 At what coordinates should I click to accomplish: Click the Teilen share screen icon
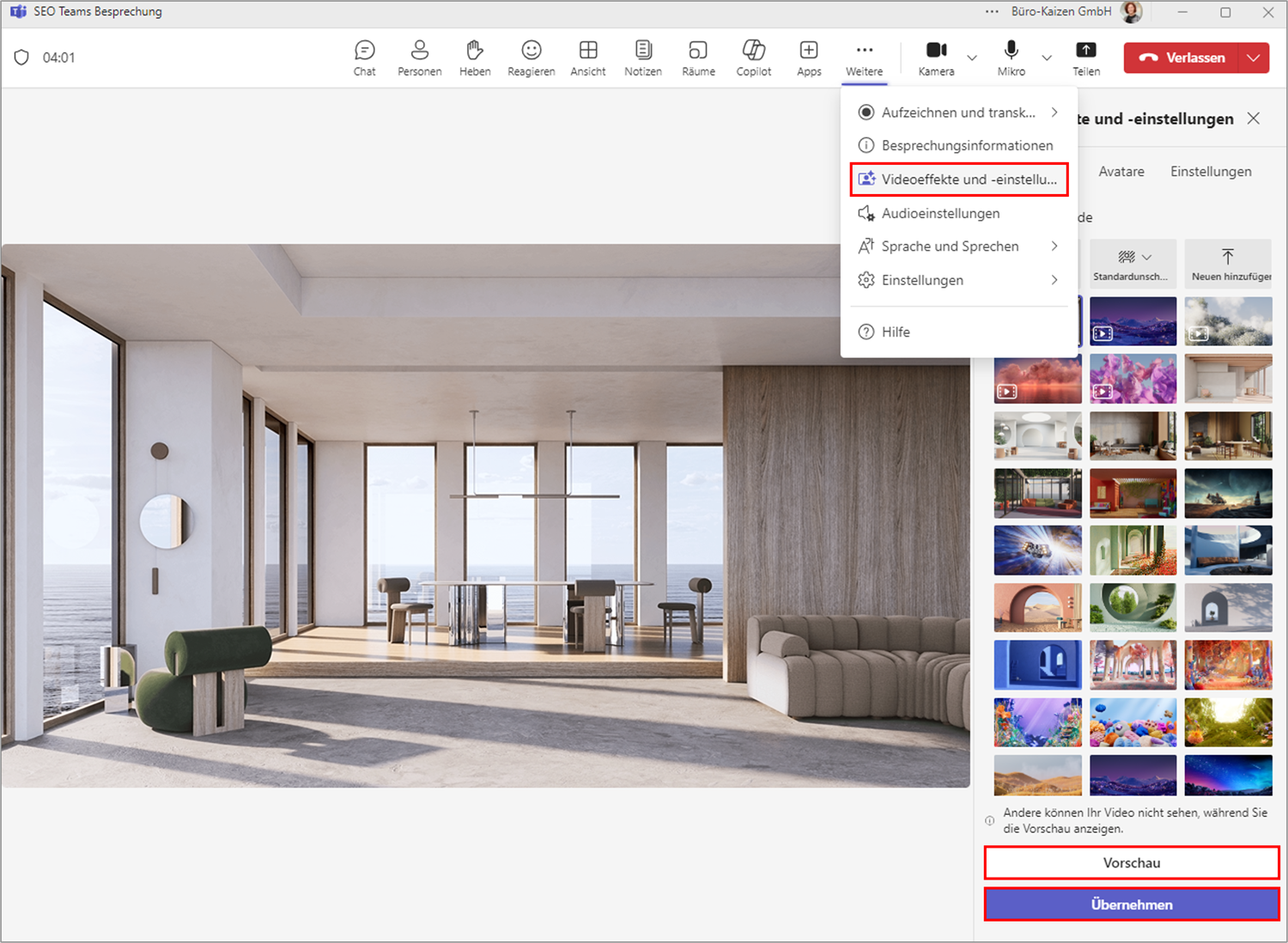tap(1085, 58)
